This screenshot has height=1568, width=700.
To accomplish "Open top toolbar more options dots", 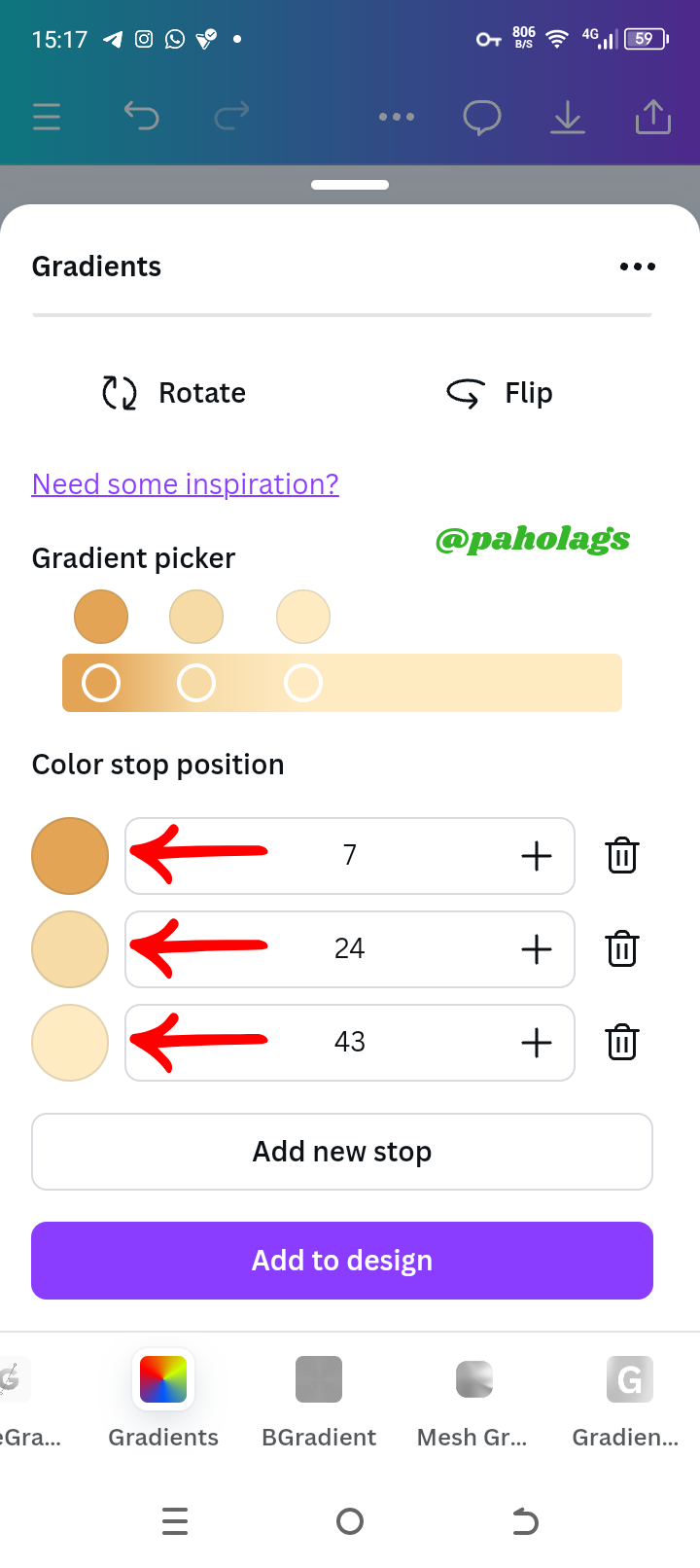I will [x=397, y=117].
